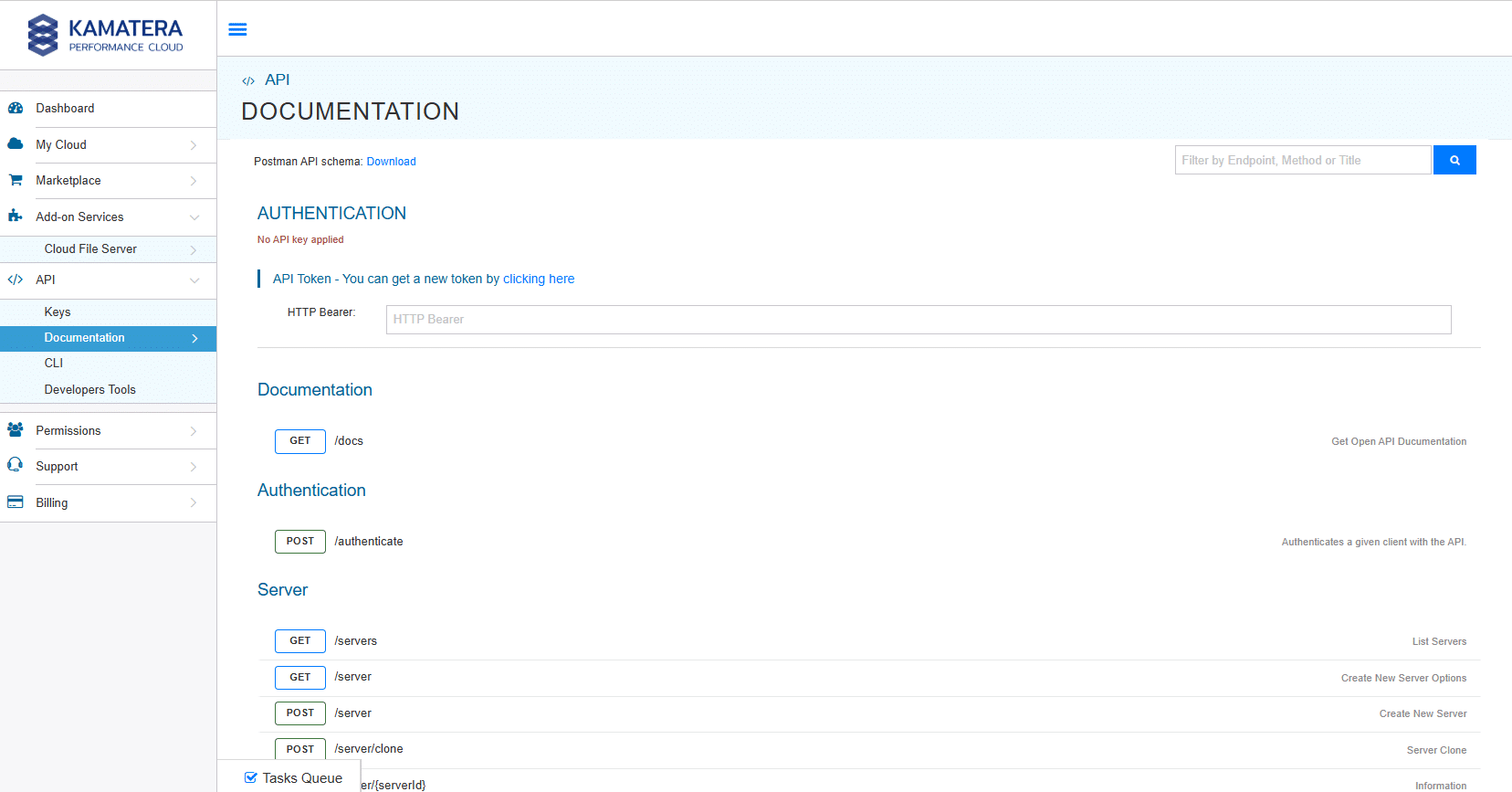Click the My Cloud icon
1512x792 pixels.
(x=16, y=144)
